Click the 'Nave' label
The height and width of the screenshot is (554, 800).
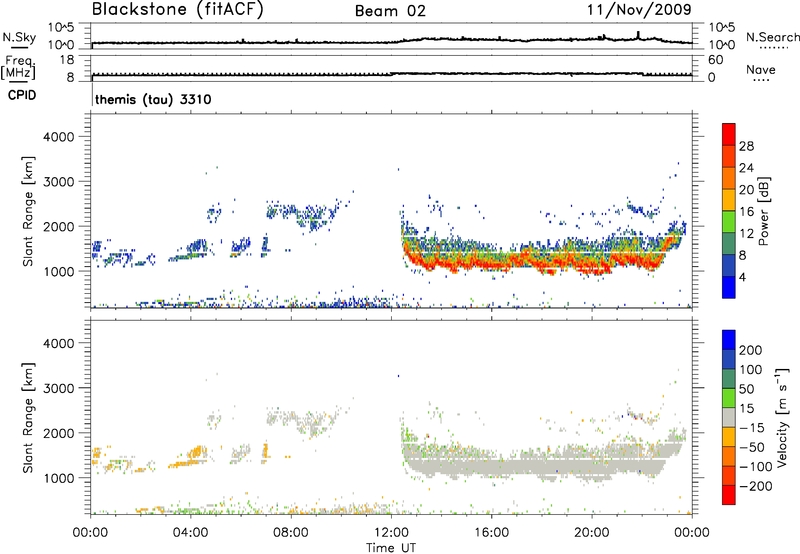coord(761,69)
